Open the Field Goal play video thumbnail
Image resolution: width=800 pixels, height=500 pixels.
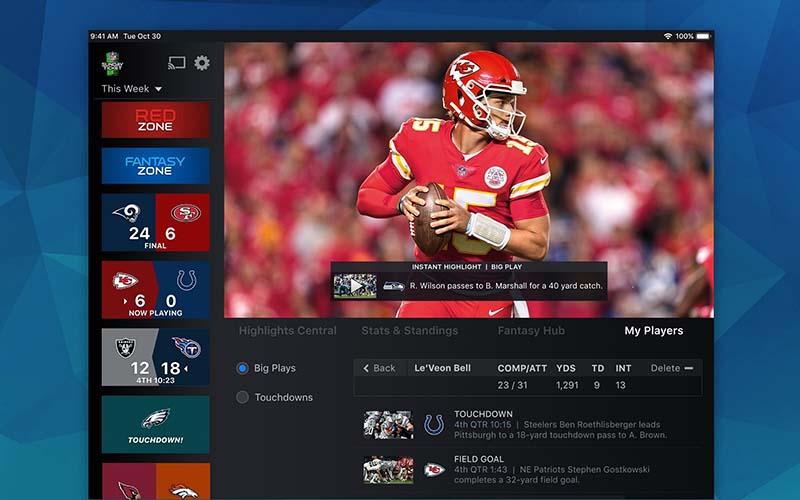(388, 470)
